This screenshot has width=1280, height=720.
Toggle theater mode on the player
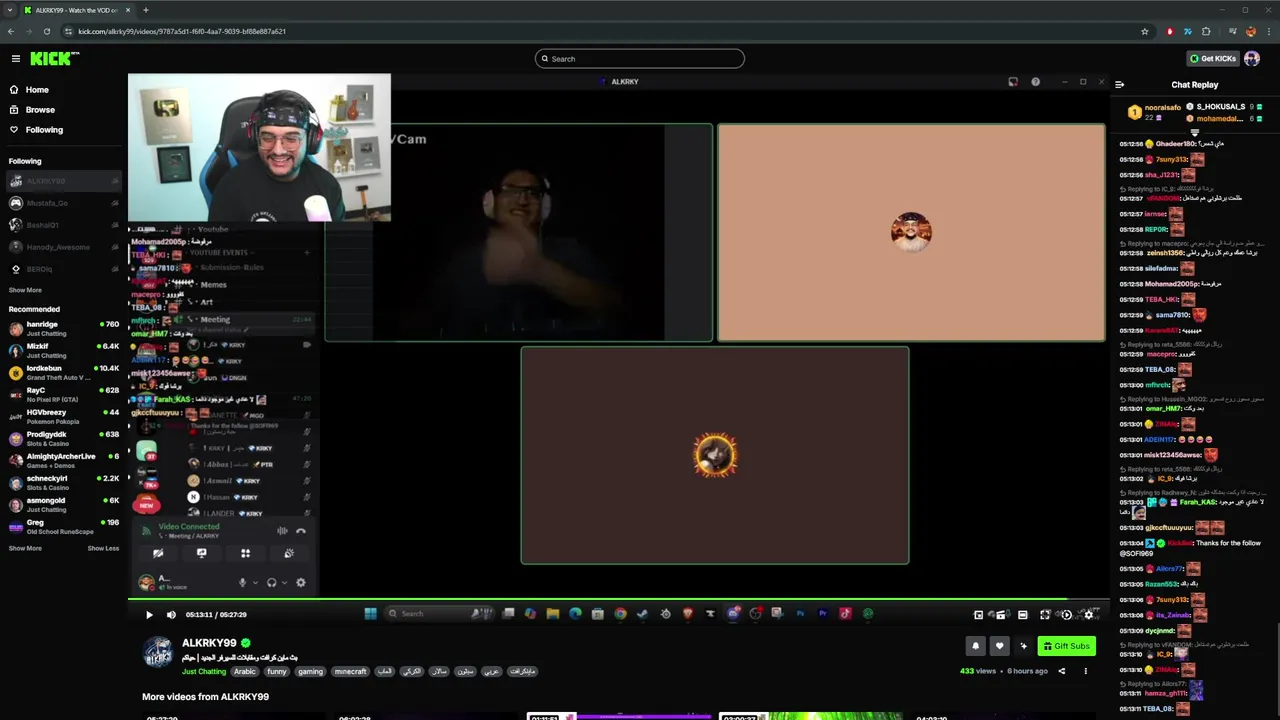click(1022, 615)
